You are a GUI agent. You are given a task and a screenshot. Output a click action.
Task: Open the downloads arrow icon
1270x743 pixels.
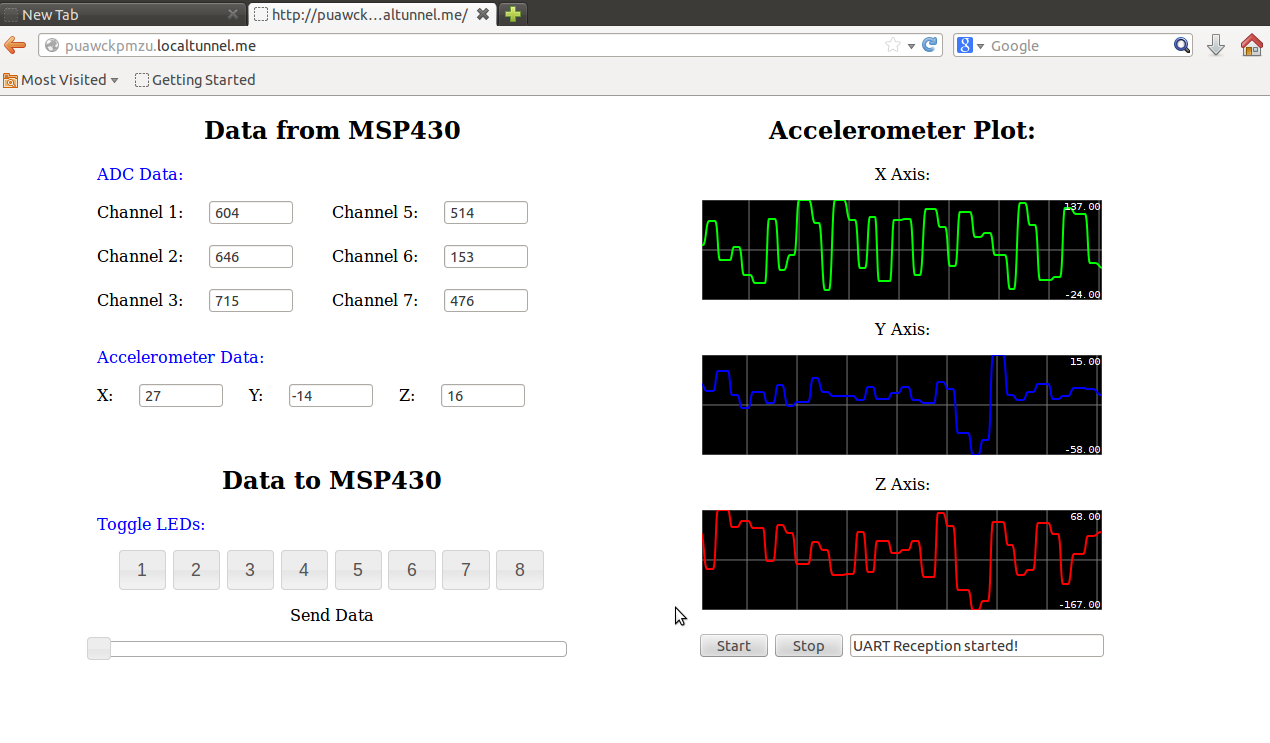click(x=1215, y=45)
